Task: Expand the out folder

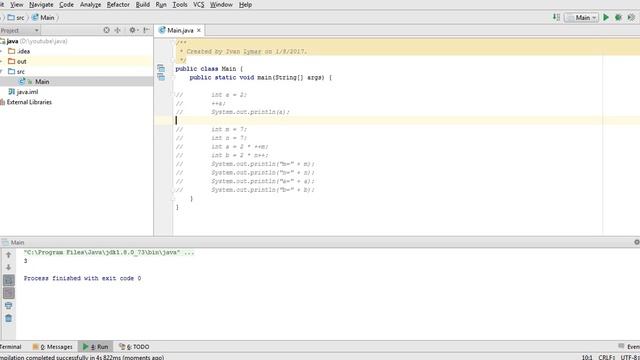Action: 2,62
